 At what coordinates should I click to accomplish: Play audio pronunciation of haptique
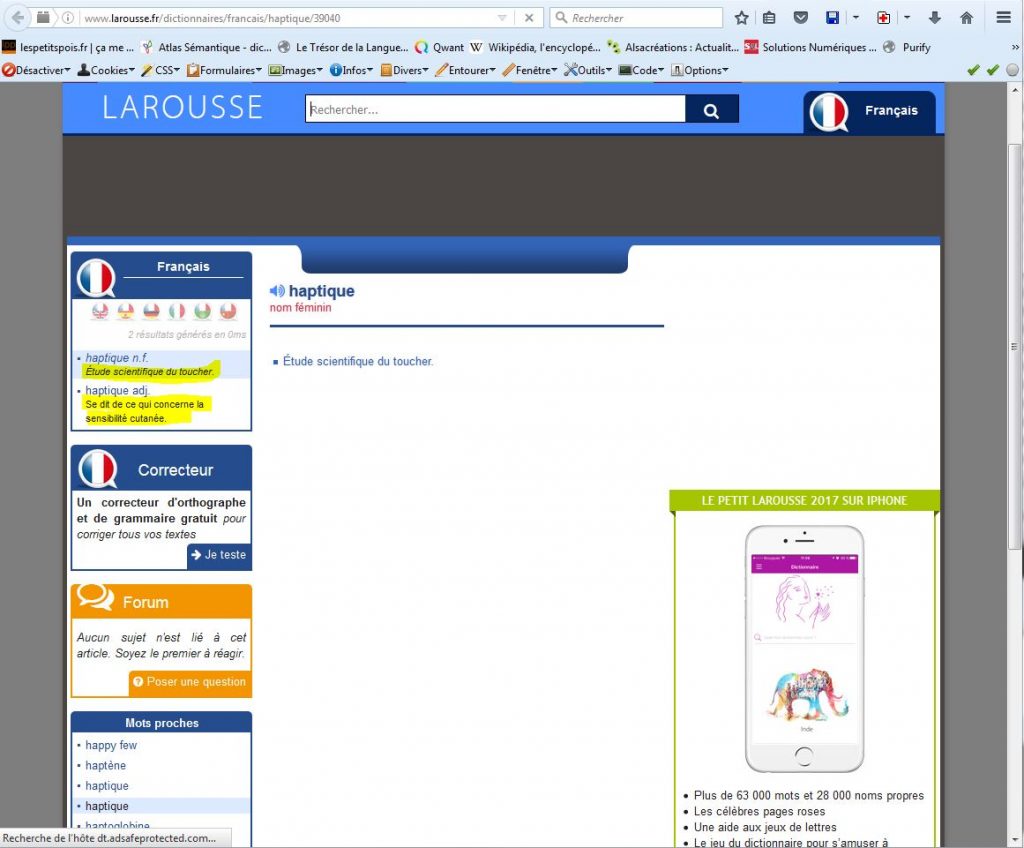(277, 291)
